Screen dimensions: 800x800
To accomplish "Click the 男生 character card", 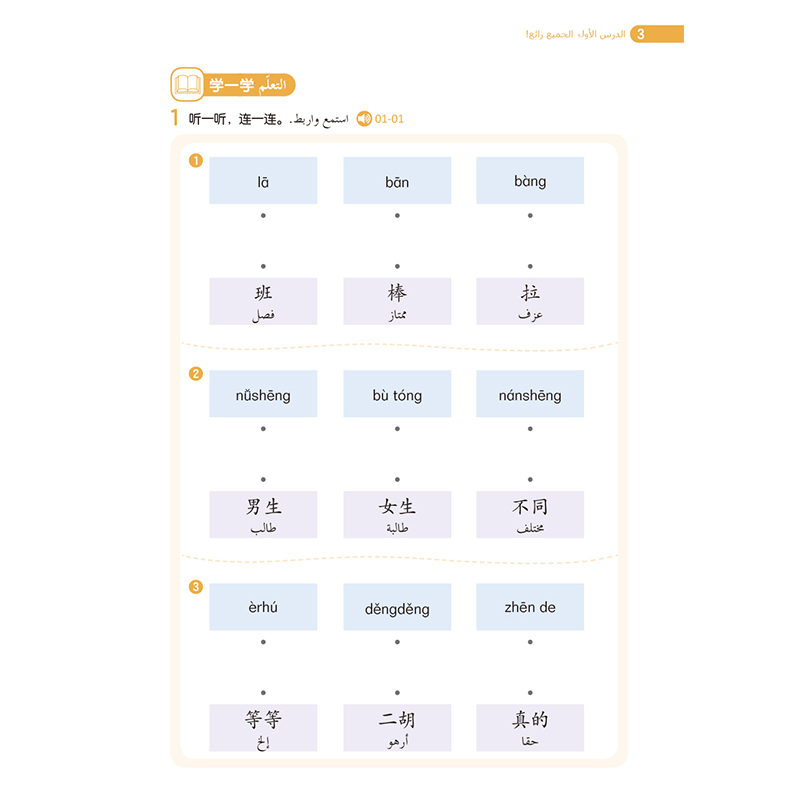I will click(x=263, y=515).
